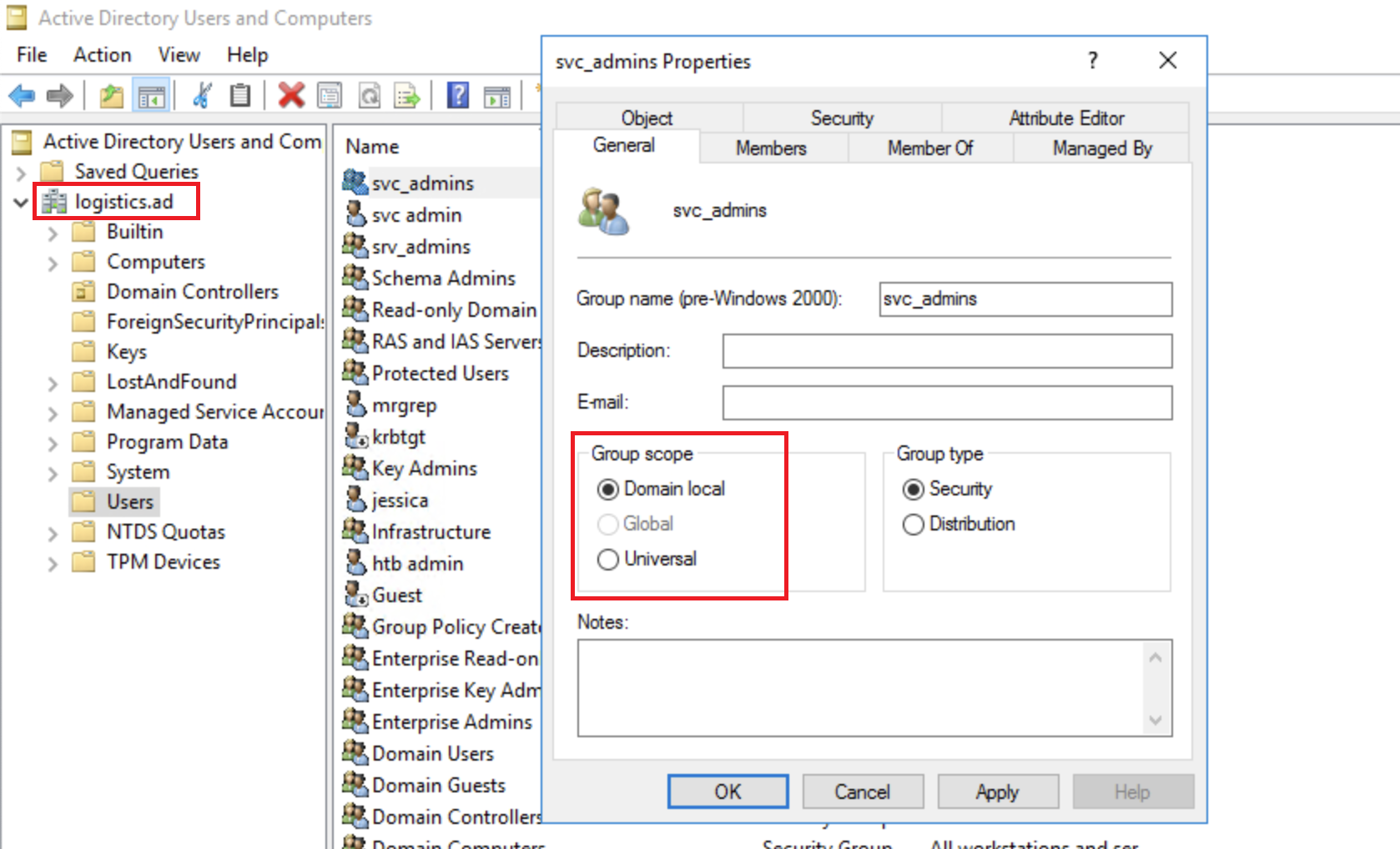Choose the Domain local scope radio button
Viewport: 1400px width, 849px height.
608,490
